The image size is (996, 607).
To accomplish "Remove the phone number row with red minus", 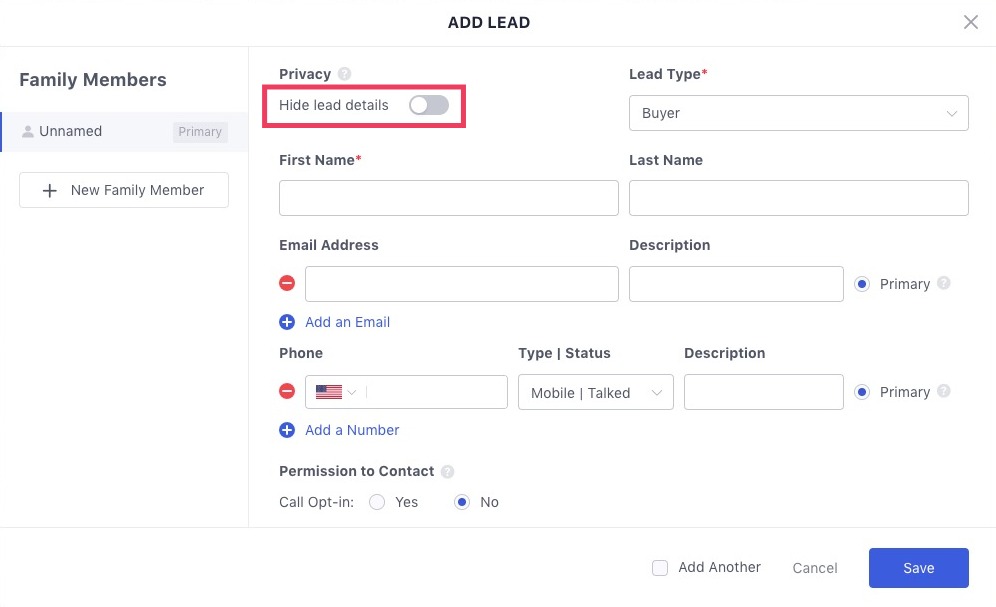I will [x=287, y=391].
